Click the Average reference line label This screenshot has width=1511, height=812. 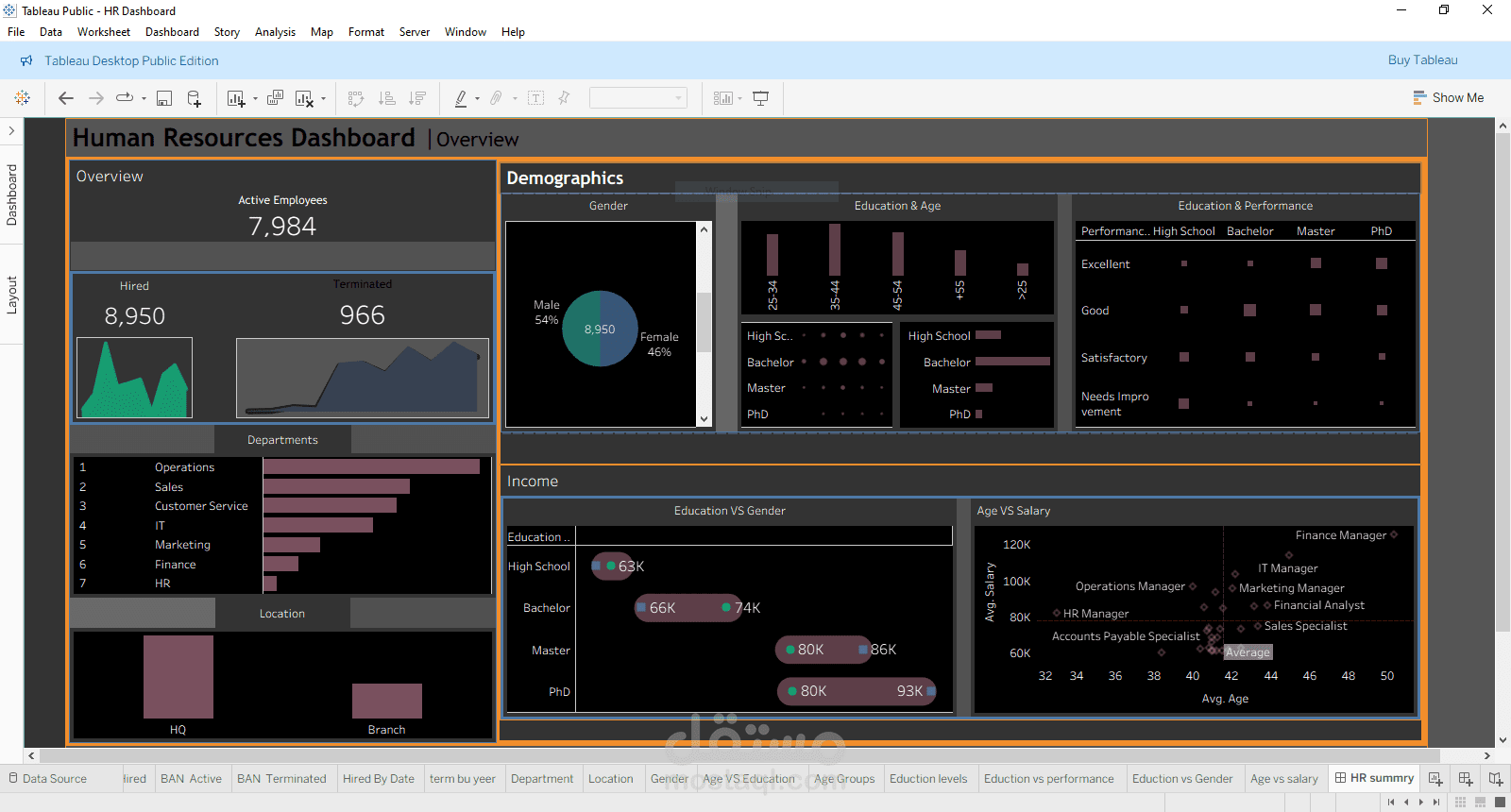pos(1248,652)
